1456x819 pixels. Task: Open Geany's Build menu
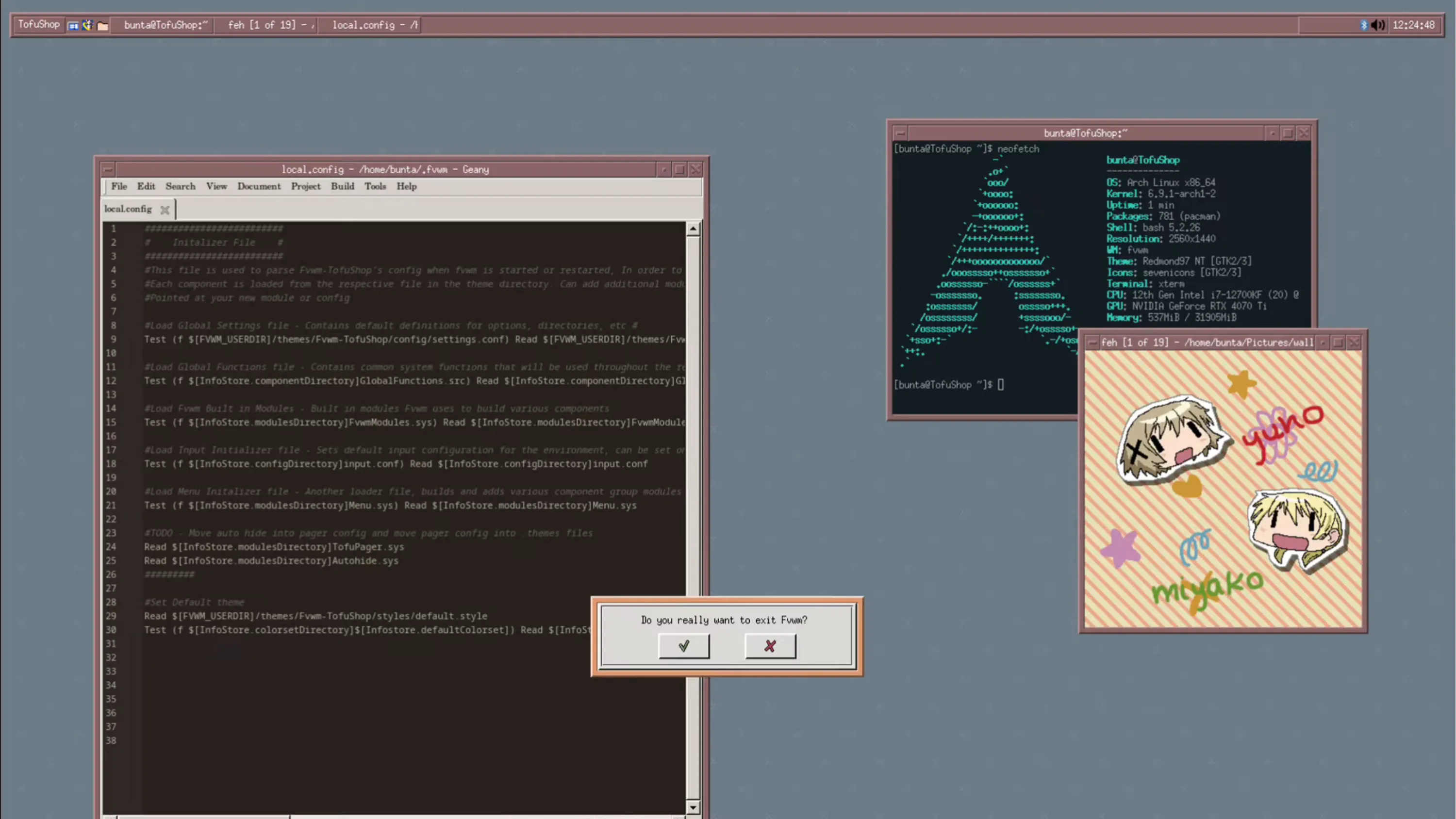point(343,186)
